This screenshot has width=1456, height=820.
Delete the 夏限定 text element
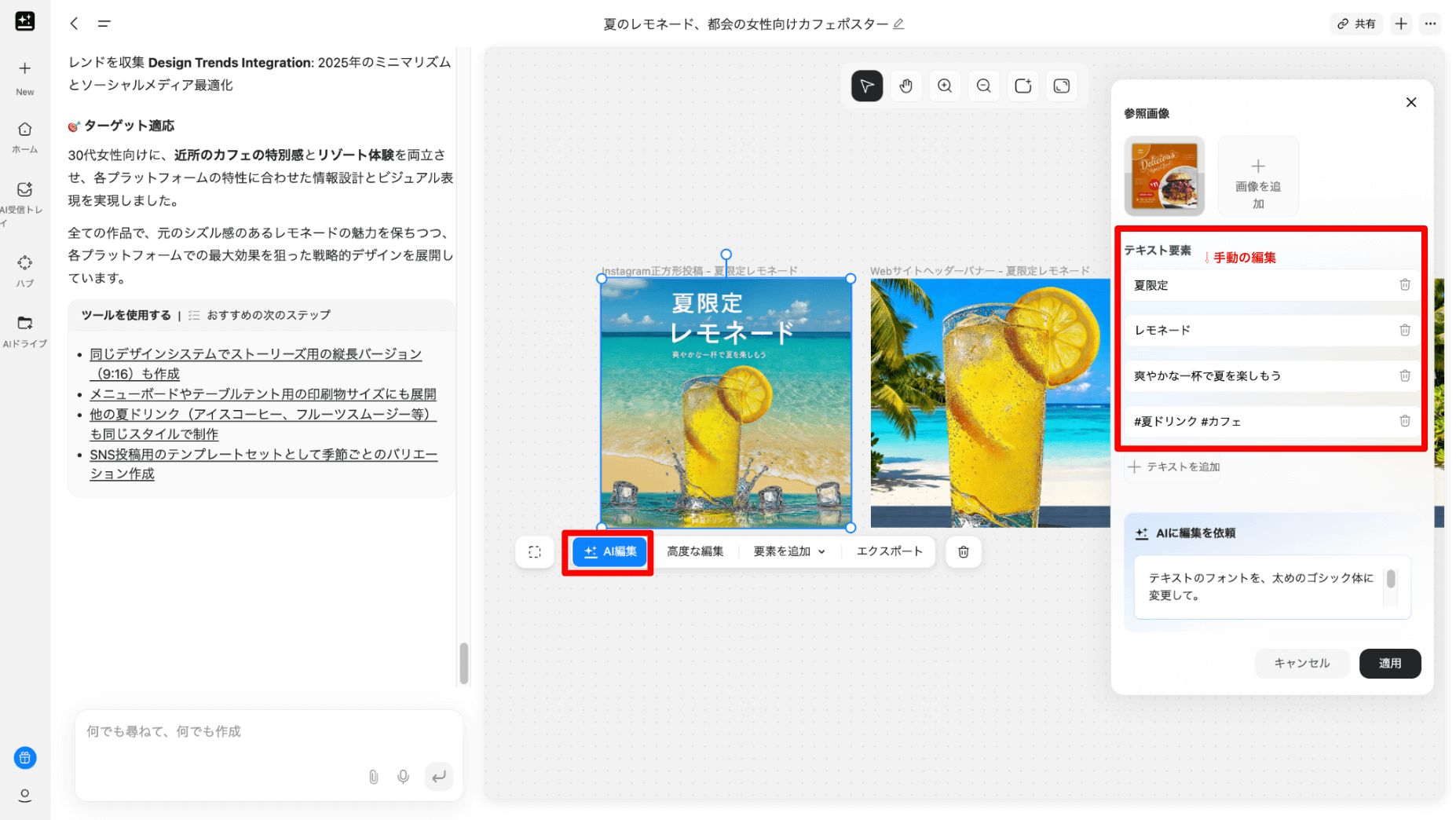point(1404,285)
